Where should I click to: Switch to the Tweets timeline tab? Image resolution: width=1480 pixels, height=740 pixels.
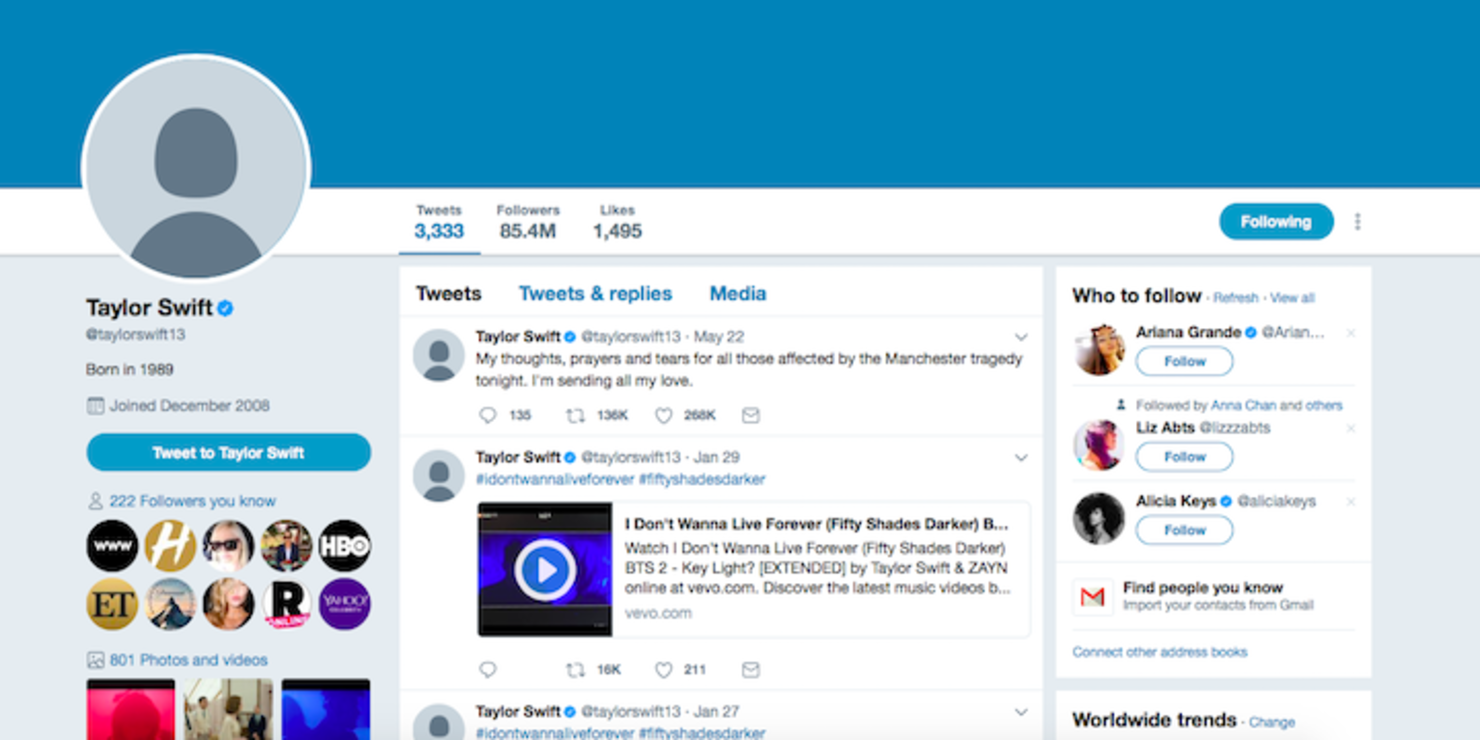coord(449,294)
